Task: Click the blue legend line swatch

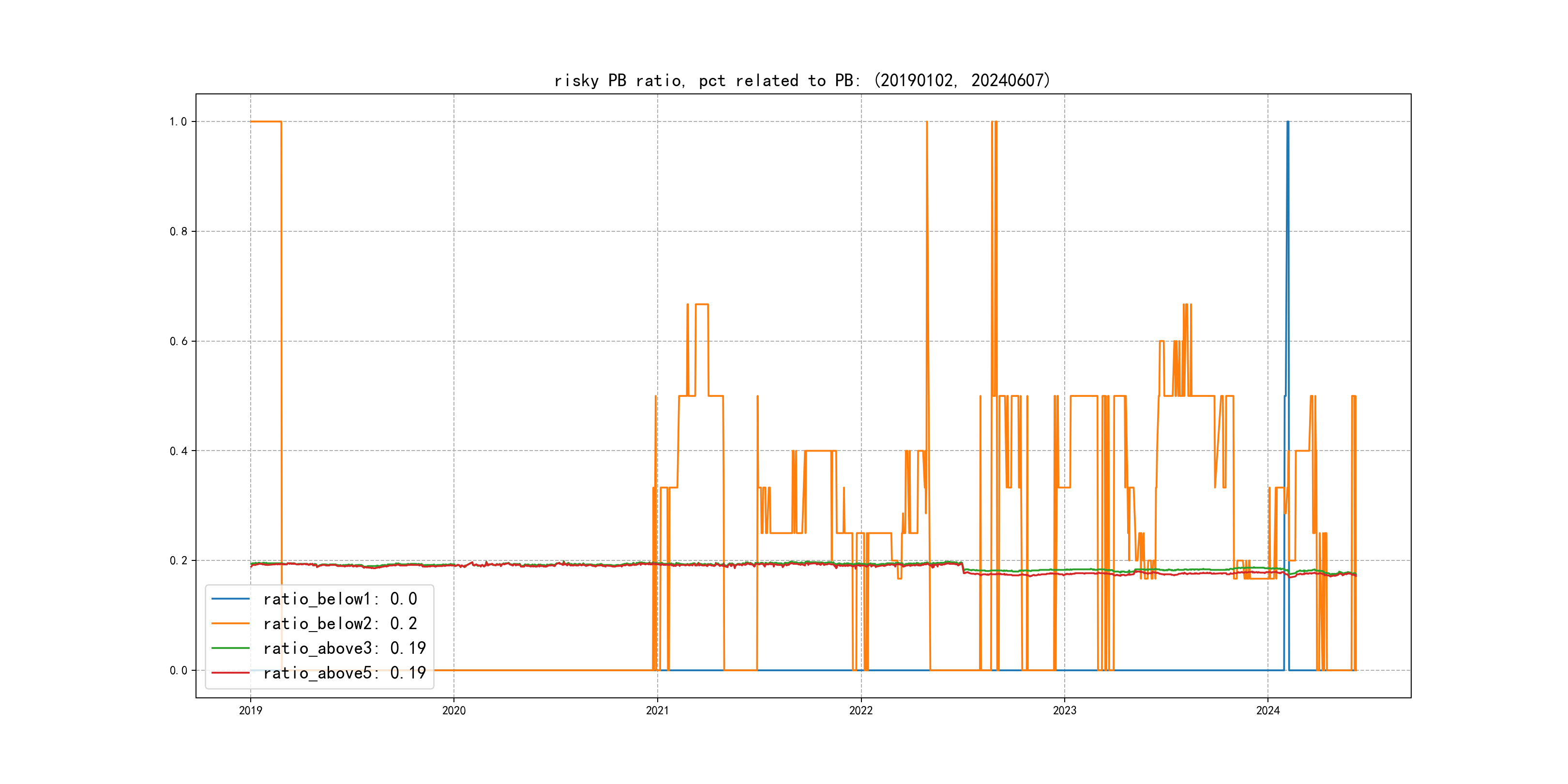Action: 230,599
